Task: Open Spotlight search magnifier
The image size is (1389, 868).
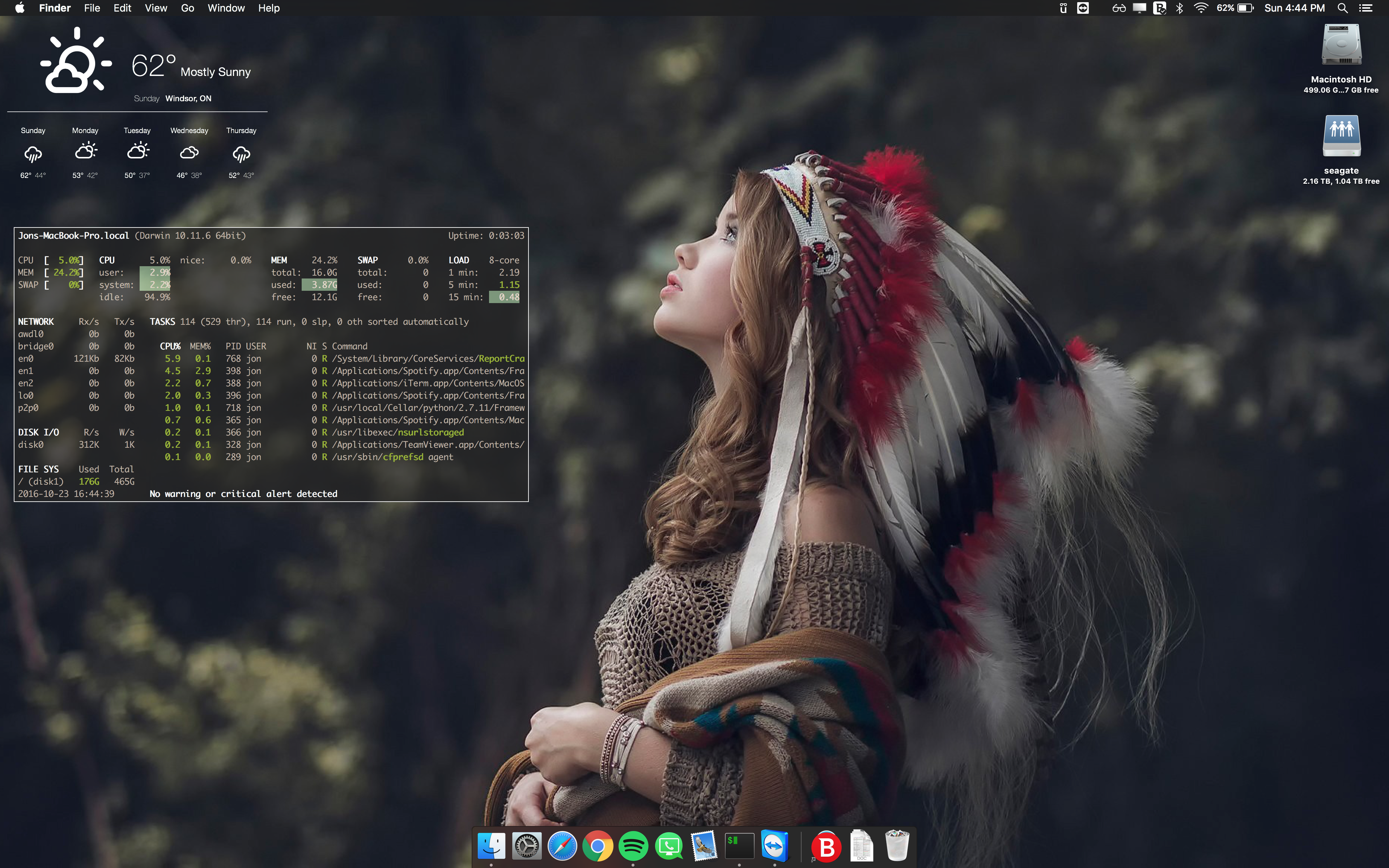Action: [x=1342, y=8]
